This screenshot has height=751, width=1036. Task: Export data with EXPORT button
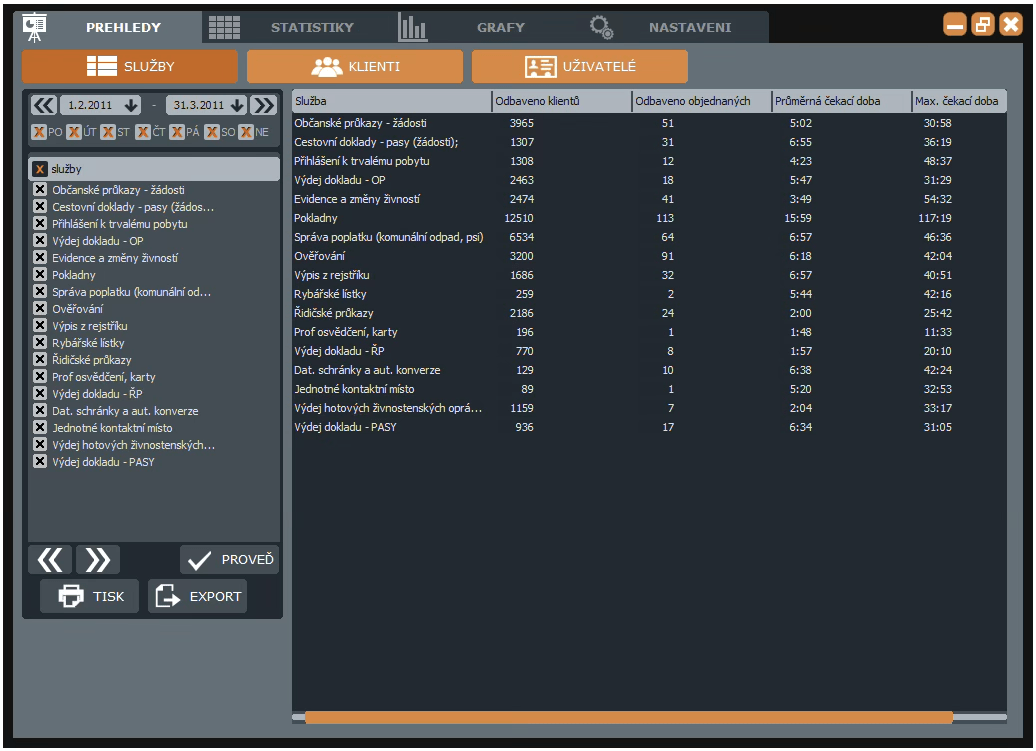(x=198, y=596)
